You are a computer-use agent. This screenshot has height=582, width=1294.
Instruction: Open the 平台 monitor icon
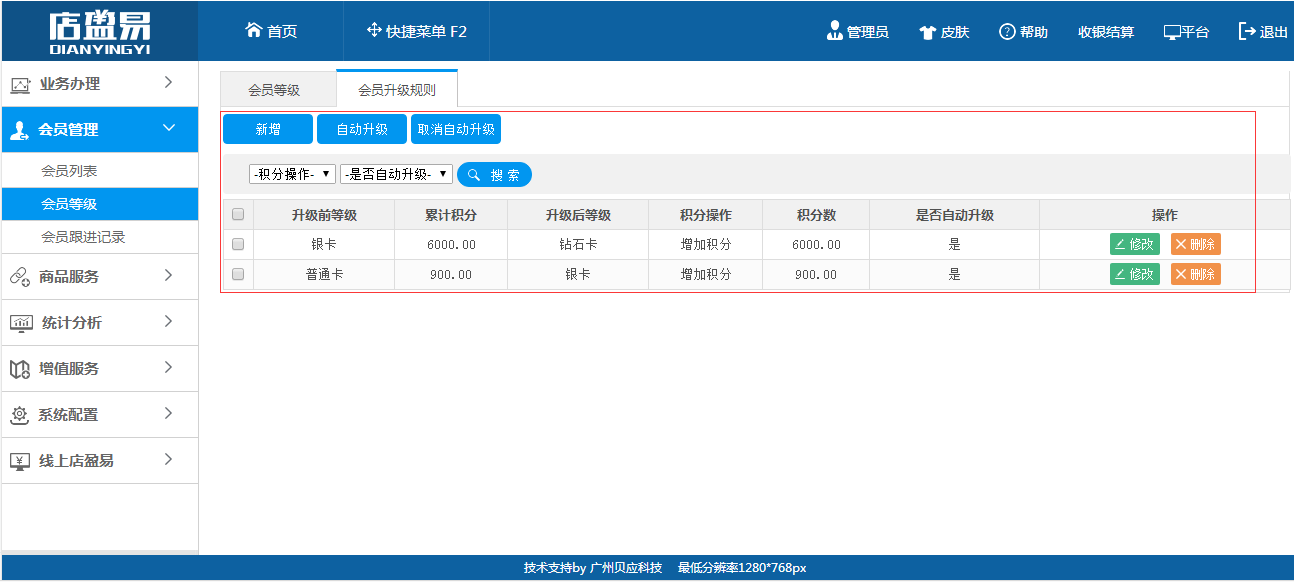pyautogui.click(x=1172, y=32)
